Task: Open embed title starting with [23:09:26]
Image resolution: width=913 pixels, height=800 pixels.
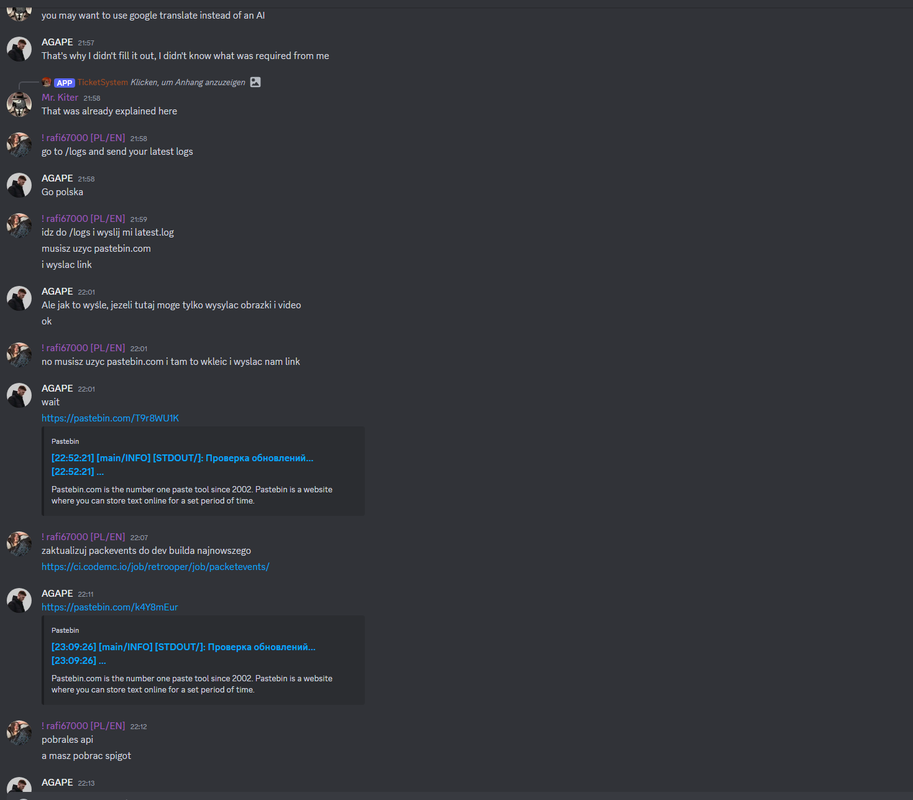Action: click(x=183, y=653)
